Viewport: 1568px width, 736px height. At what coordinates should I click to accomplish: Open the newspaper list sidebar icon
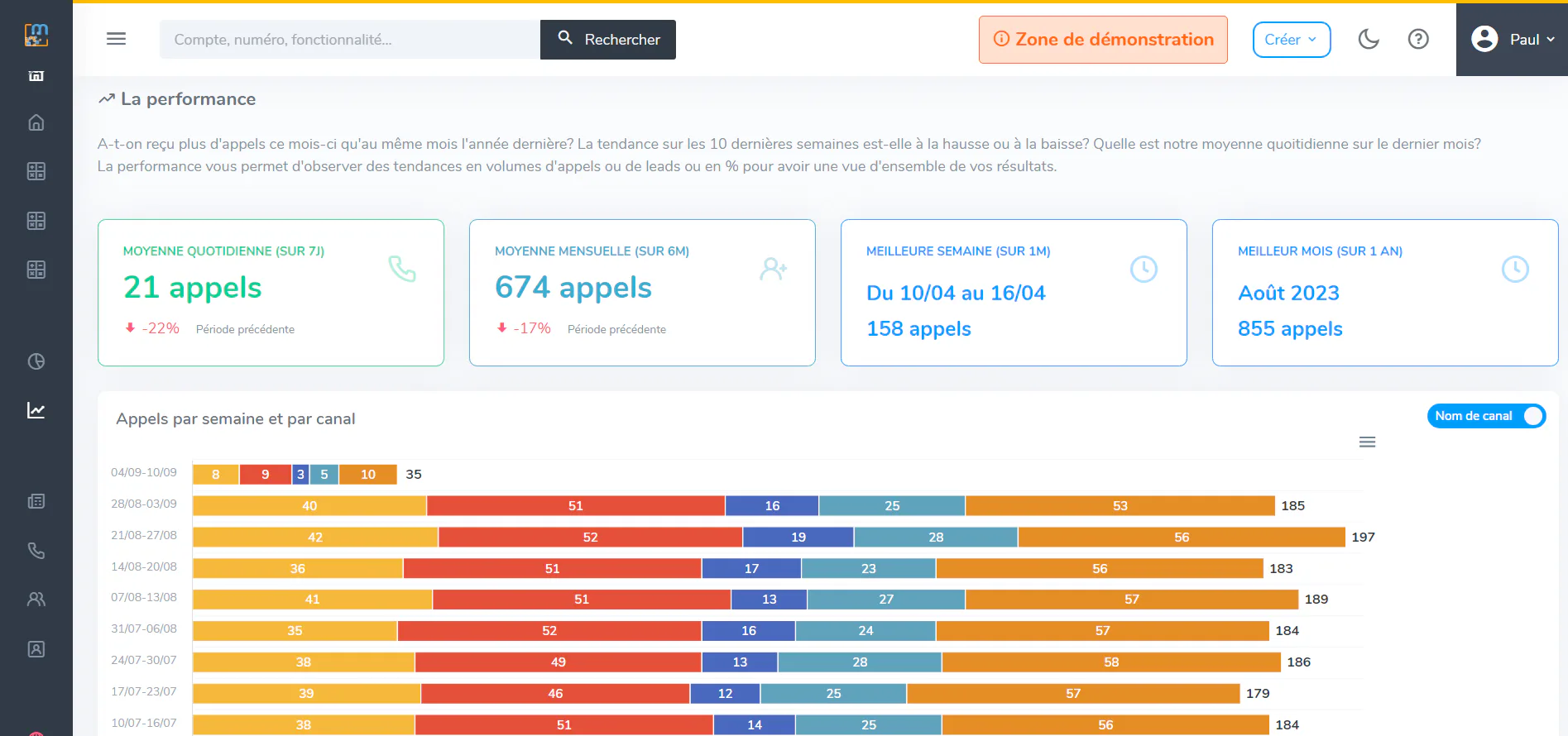coord(36,501)
